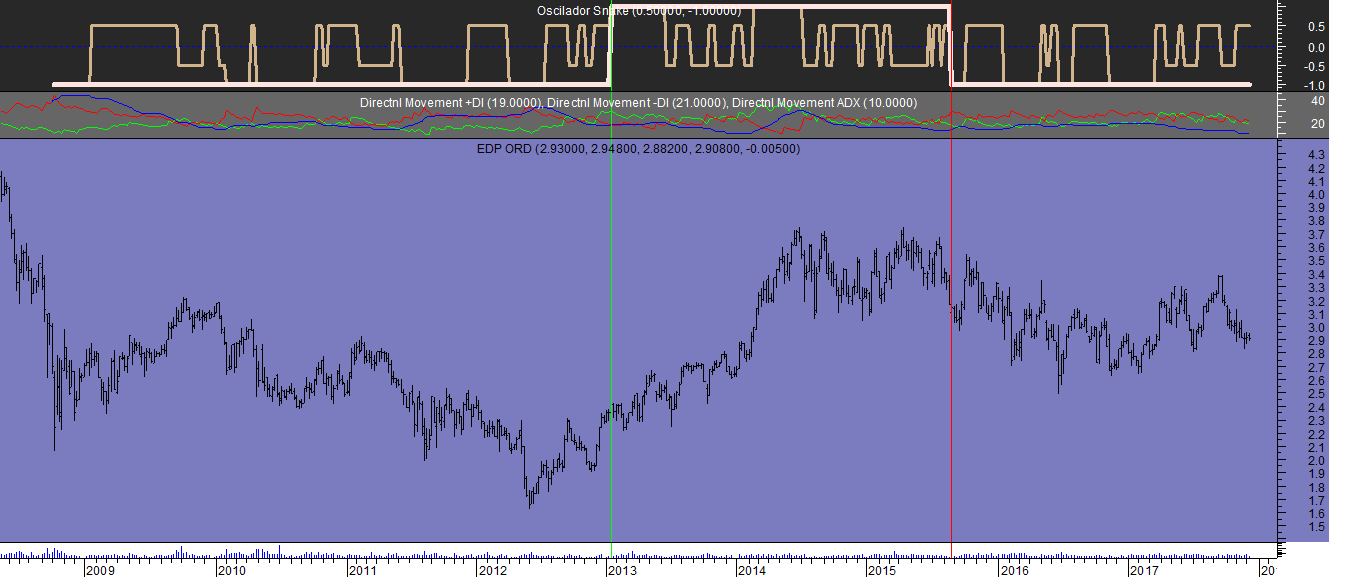Click the 2012 year label on time axis
Viewport: 1352px width, 577px height.
click(493, 570)
